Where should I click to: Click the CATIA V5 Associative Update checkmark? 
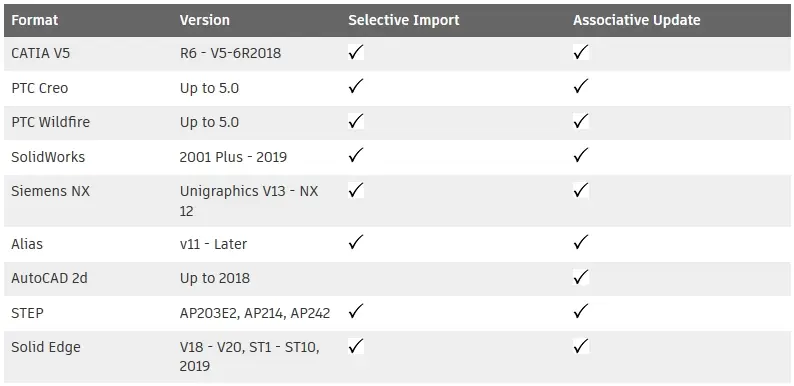pos(581,52)
